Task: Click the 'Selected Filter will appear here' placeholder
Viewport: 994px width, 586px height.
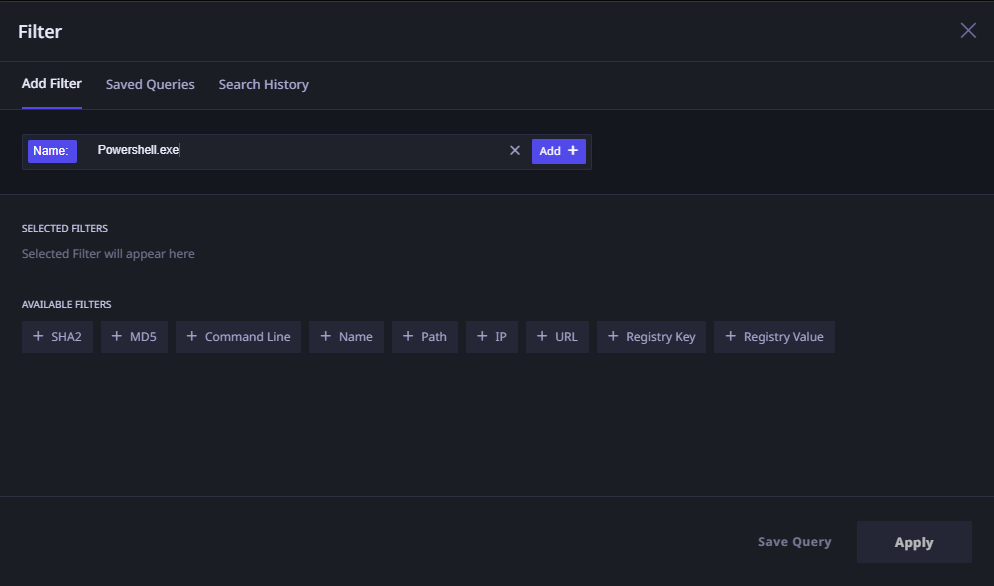Action: [108, 254]
